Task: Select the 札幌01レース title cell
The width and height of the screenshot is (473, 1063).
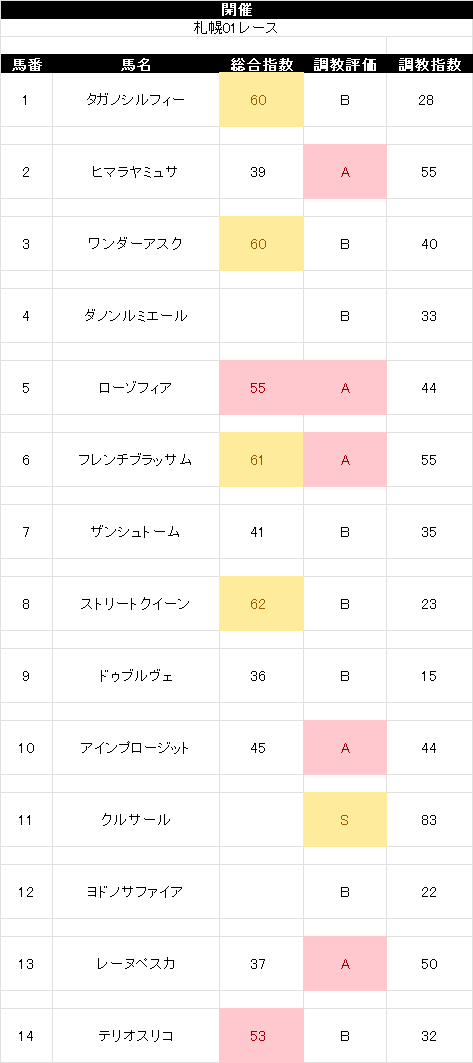Action: tap(236, 28)
